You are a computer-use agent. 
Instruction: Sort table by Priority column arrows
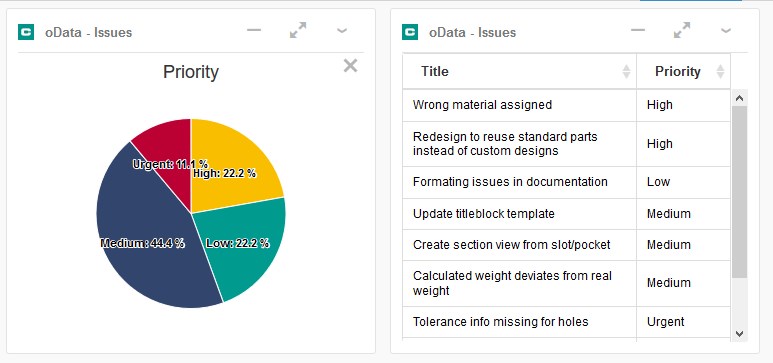click(720, 72)
